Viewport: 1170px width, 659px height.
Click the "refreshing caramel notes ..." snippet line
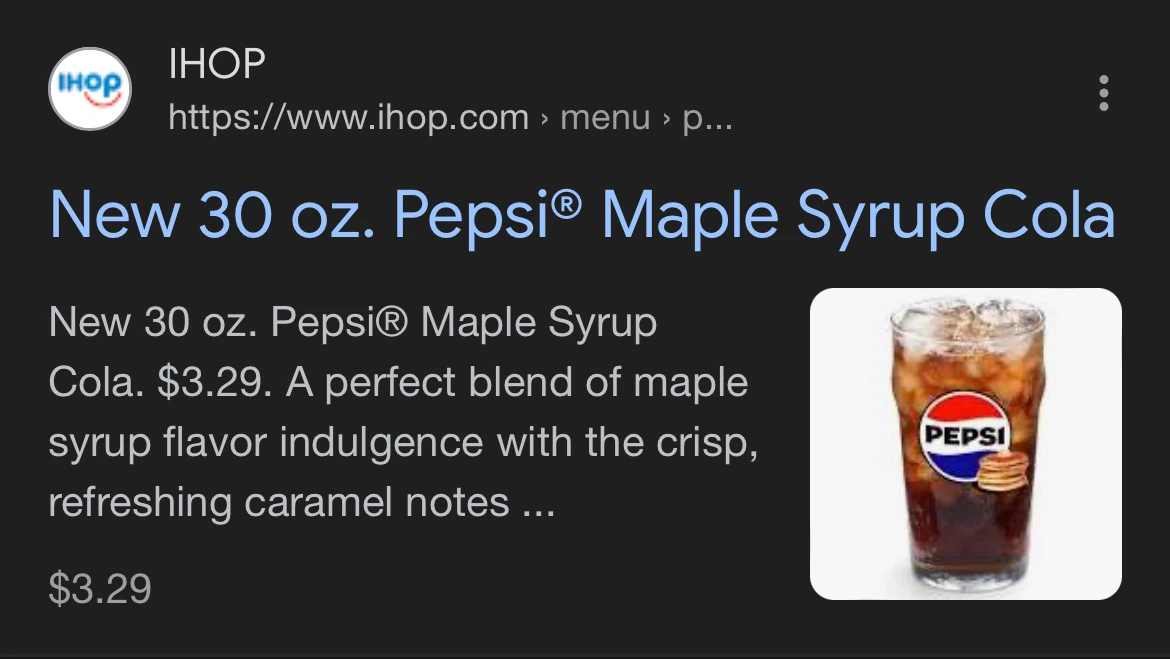300,502
